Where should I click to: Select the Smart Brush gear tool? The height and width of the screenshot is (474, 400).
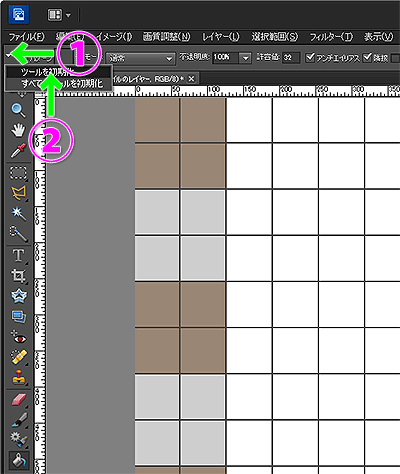coord(19,439)
